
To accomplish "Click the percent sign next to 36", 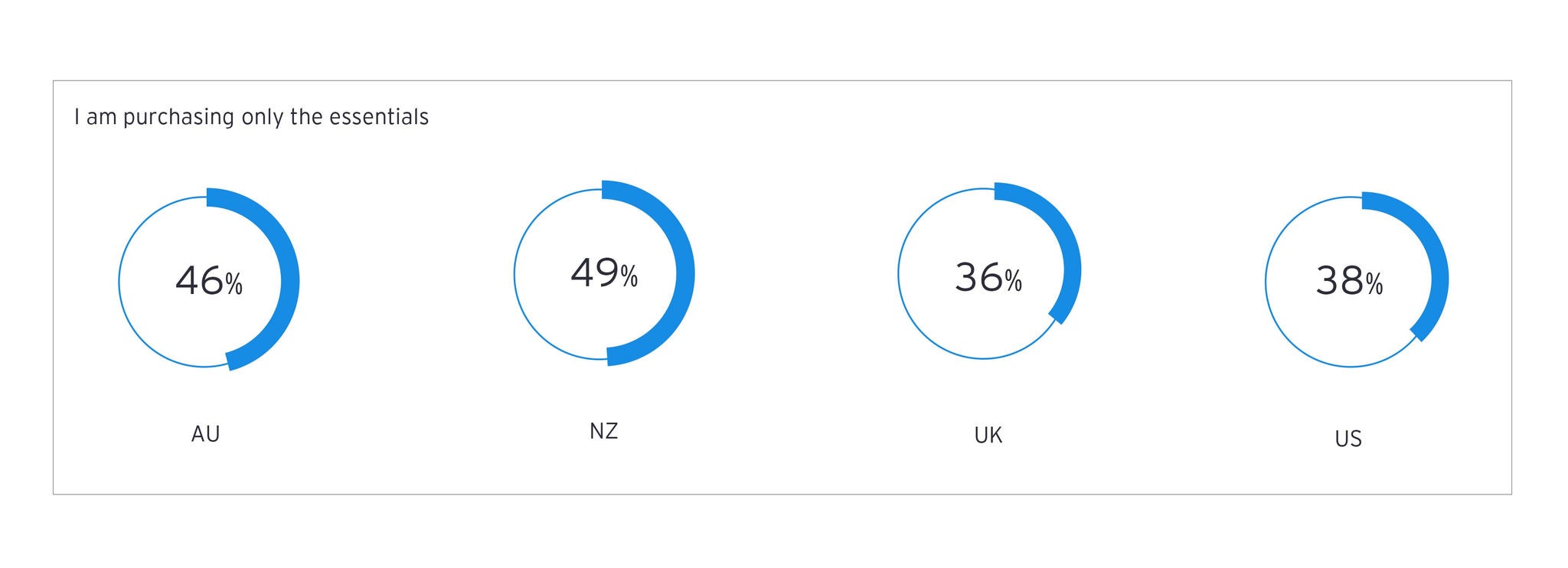I will 1013,282.
